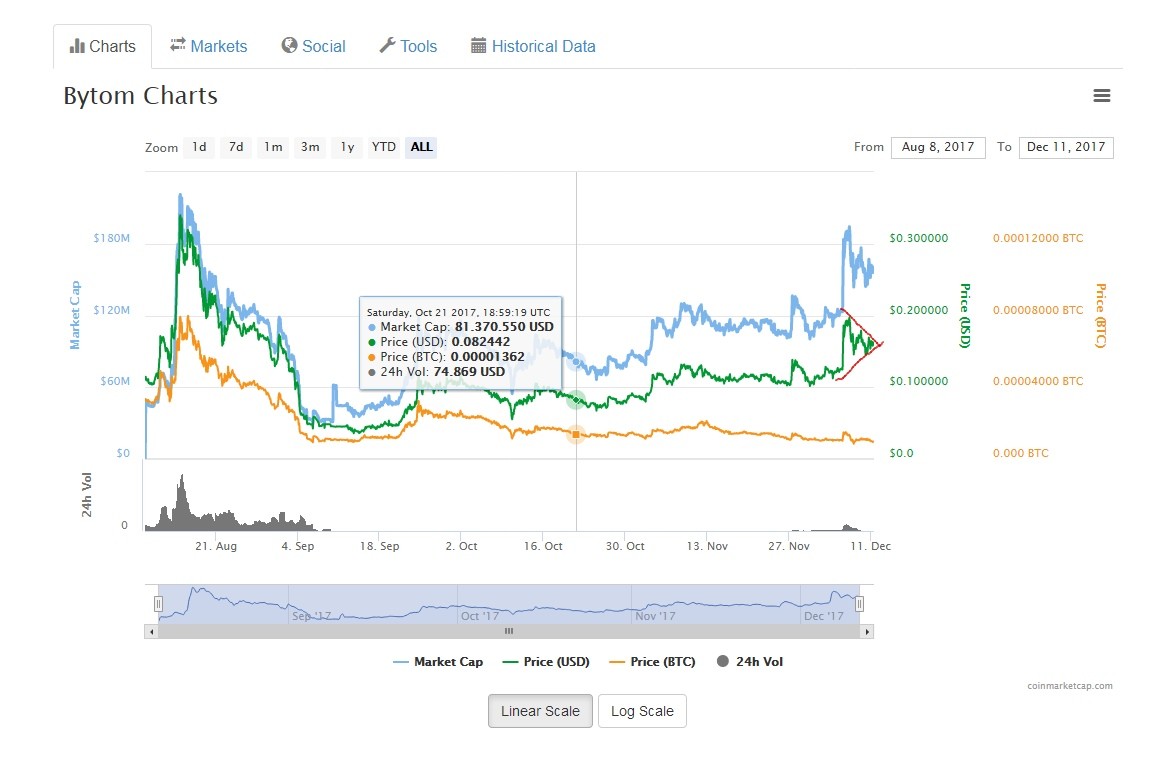Click the navigator left range handle
The height and width of the screenshot is (758, 1166).
[x=158, y=604]
